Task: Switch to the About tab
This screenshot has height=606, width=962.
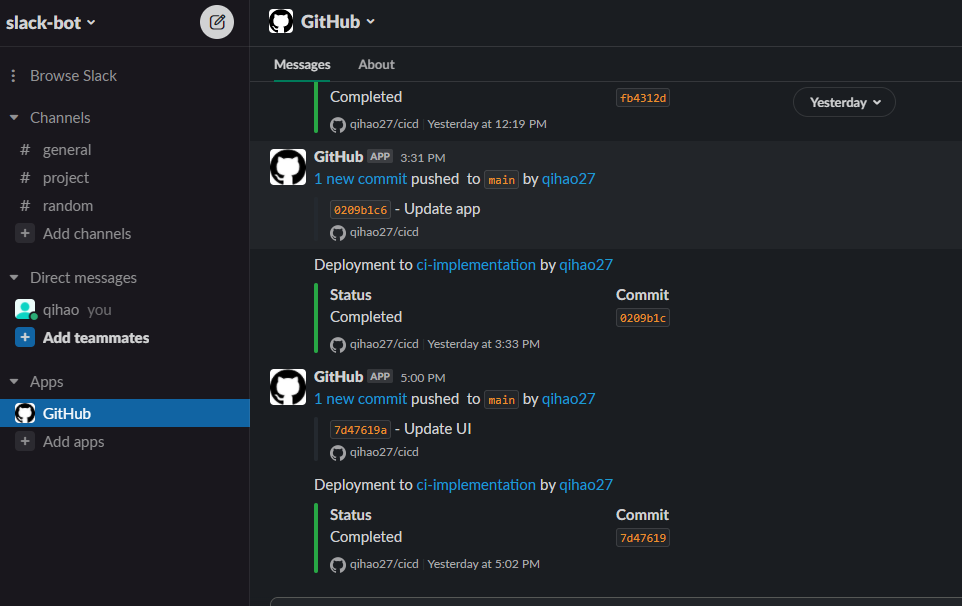Action: 376,64
